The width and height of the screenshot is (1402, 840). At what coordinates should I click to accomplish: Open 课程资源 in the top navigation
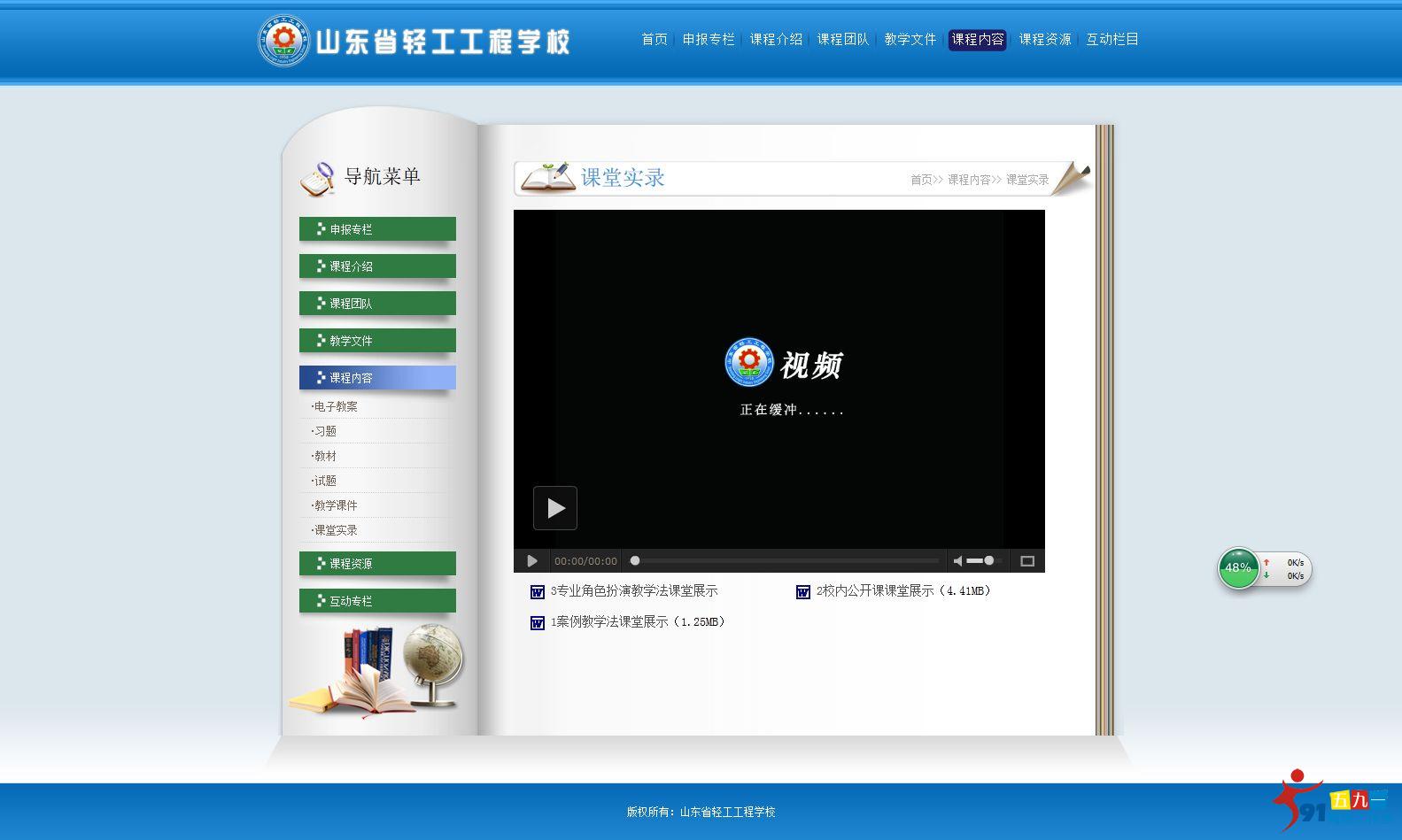click(1045, 40)
